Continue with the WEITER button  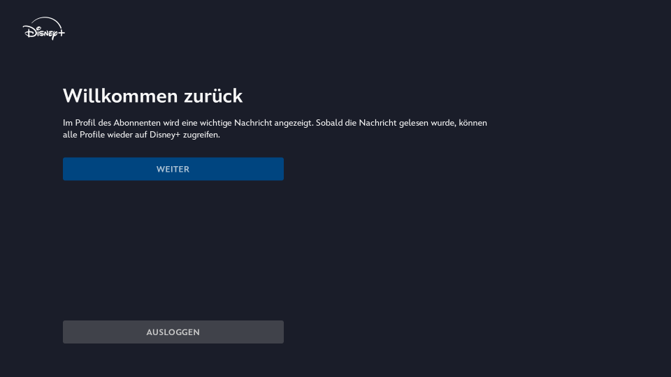(x=173, y=169)
